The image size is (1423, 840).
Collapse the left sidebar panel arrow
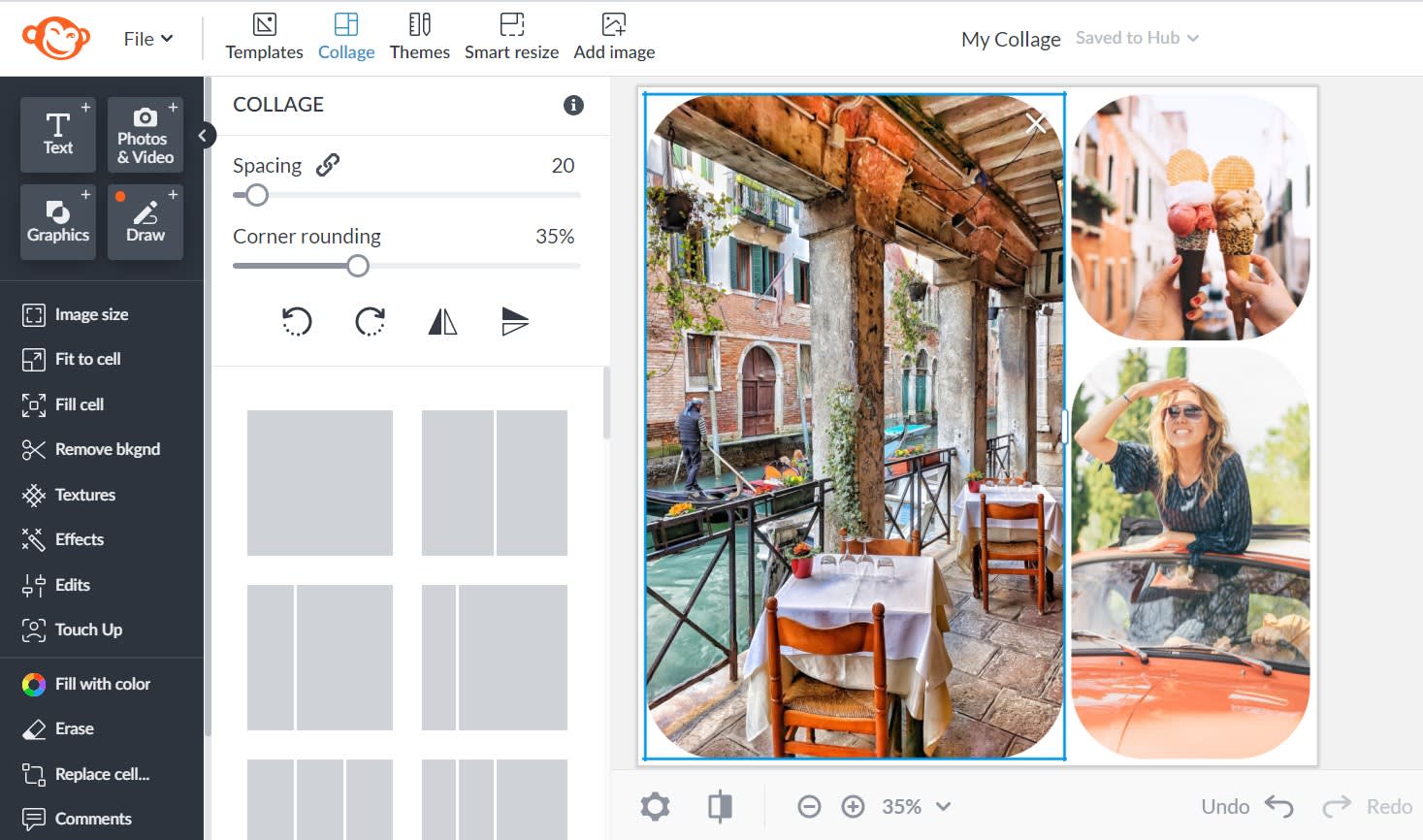point(203,136)
